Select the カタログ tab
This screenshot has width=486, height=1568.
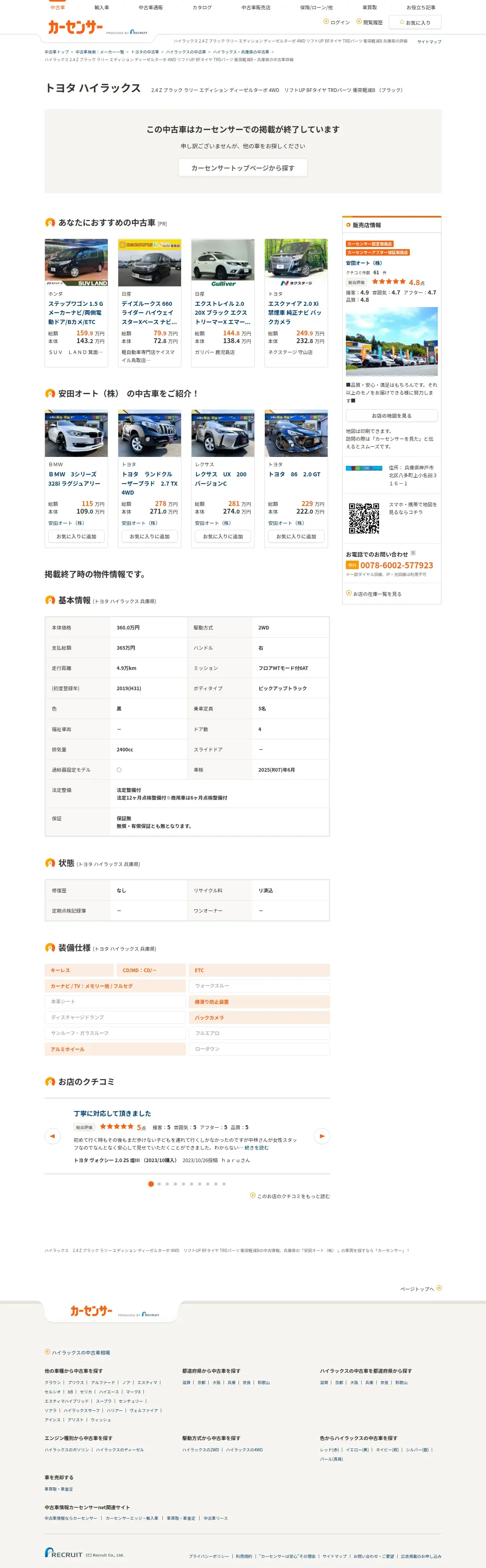click(202, 7)
